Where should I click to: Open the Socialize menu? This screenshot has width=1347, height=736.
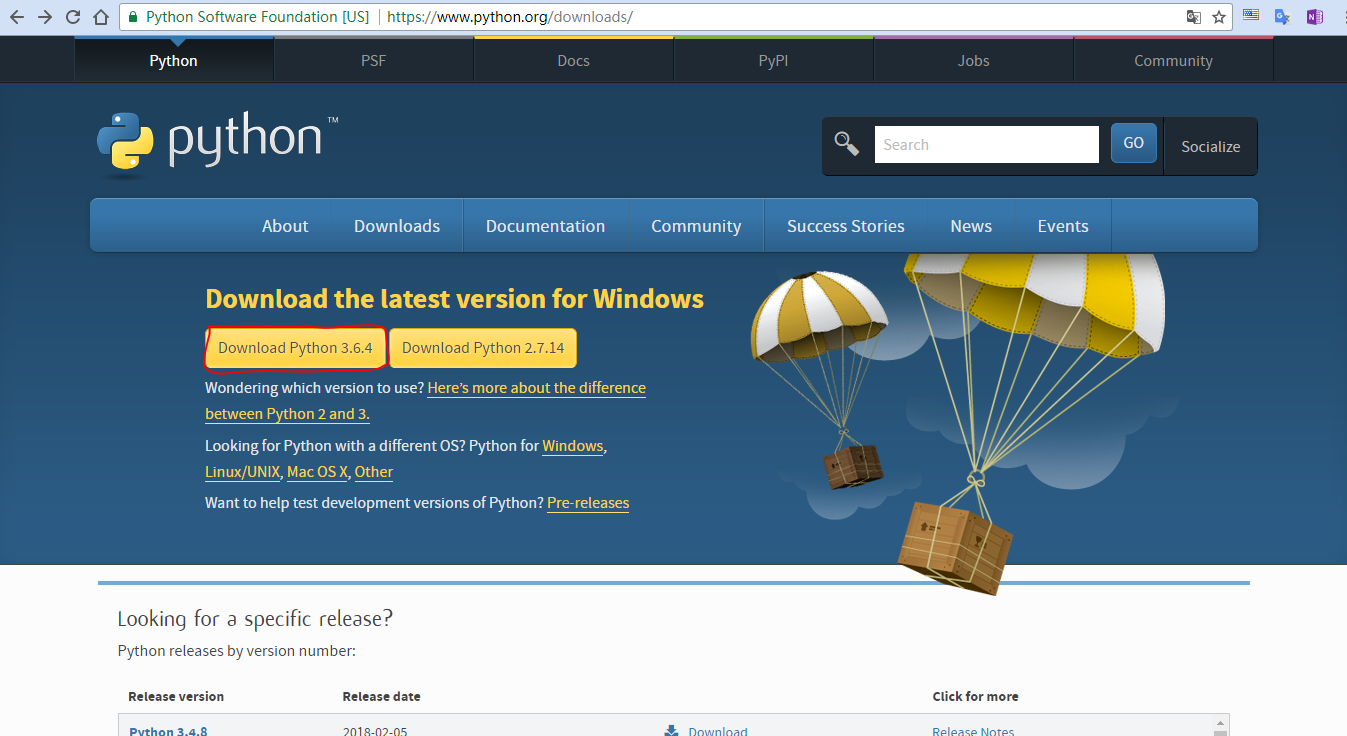pos(1210,146)
